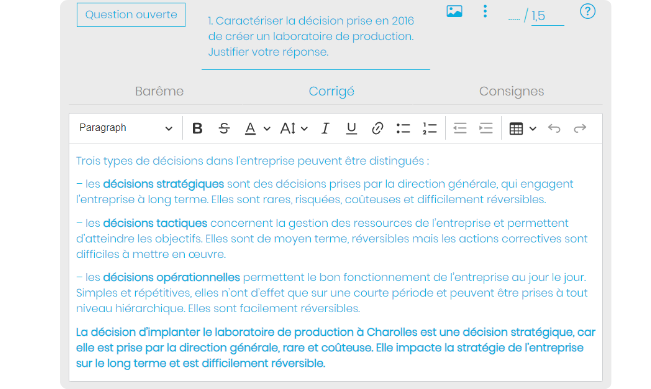Click the line 'difficiles à mettre en œuvre.'
Viewport: 651px width, 389px height.
tap(151, 254)
